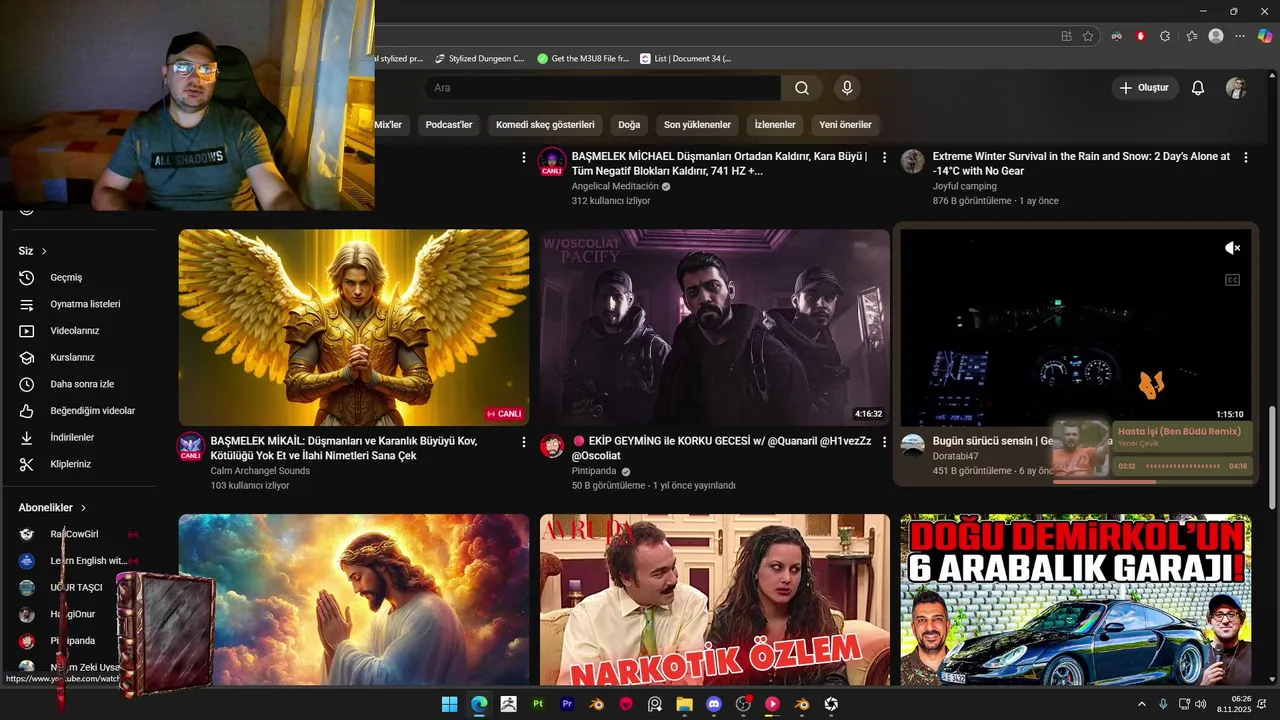Open Stylized Dungeon C... browser tab
Screen dimensions: 1280x720
[478, 58]
